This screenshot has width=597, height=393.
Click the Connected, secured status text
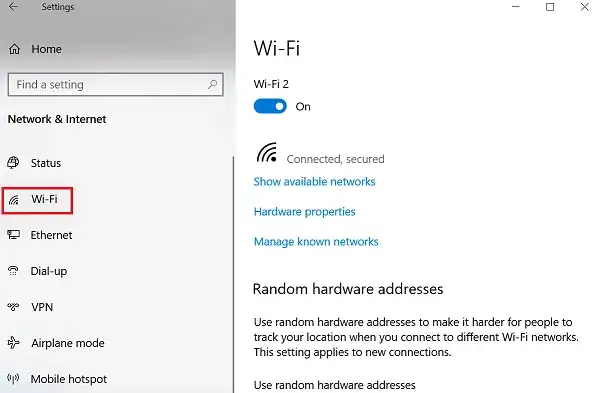[335, 159]
